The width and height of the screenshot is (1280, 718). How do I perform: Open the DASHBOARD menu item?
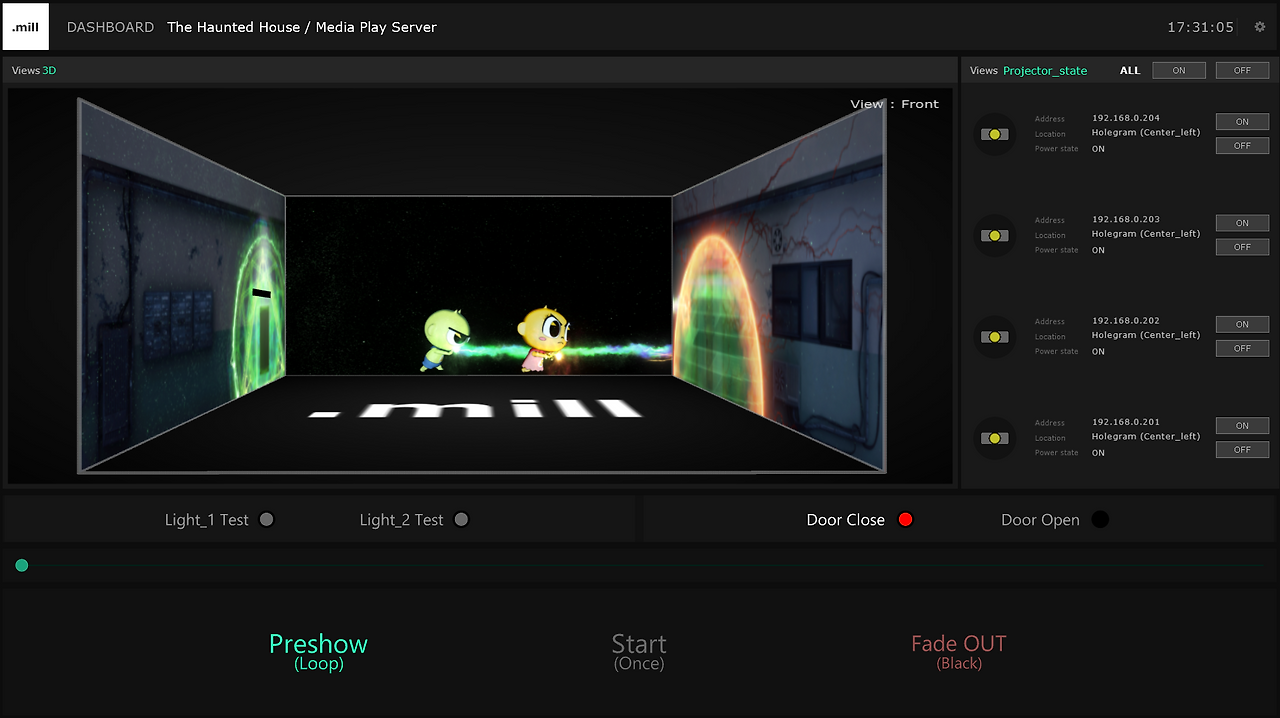110,27
